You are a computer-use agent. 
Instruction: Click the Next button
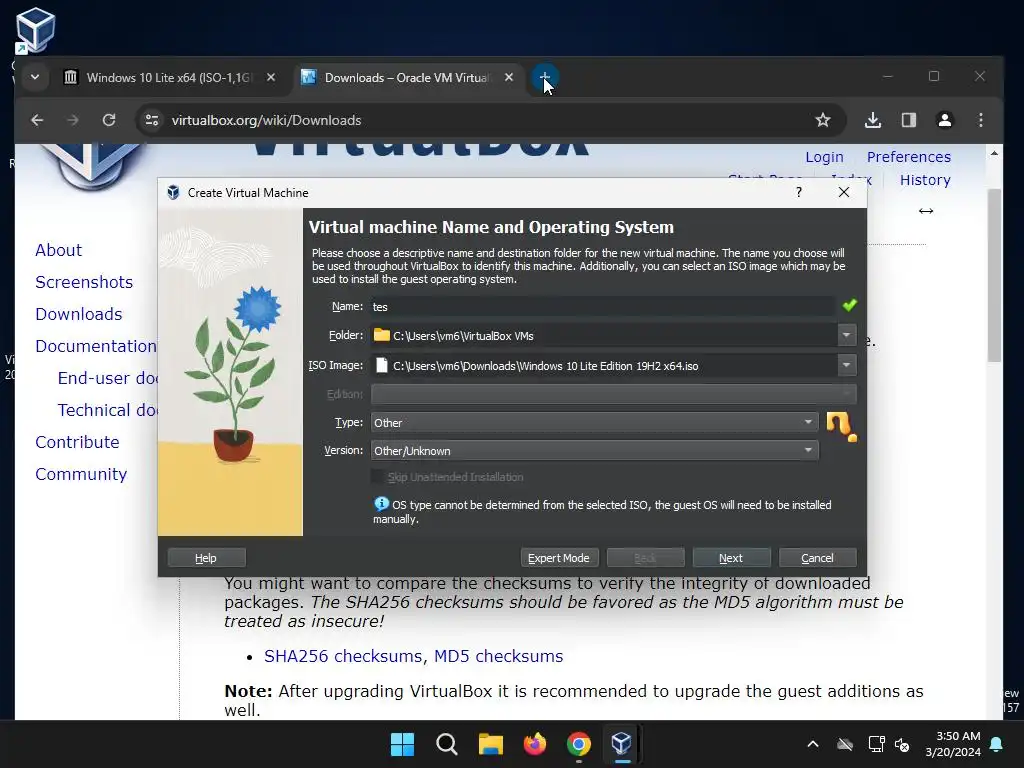coord(731,558)
